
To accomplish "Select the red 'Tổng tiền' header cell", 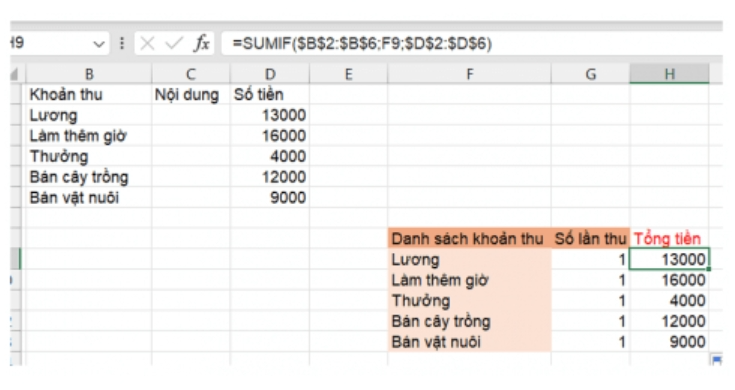I will pos(669,239).
